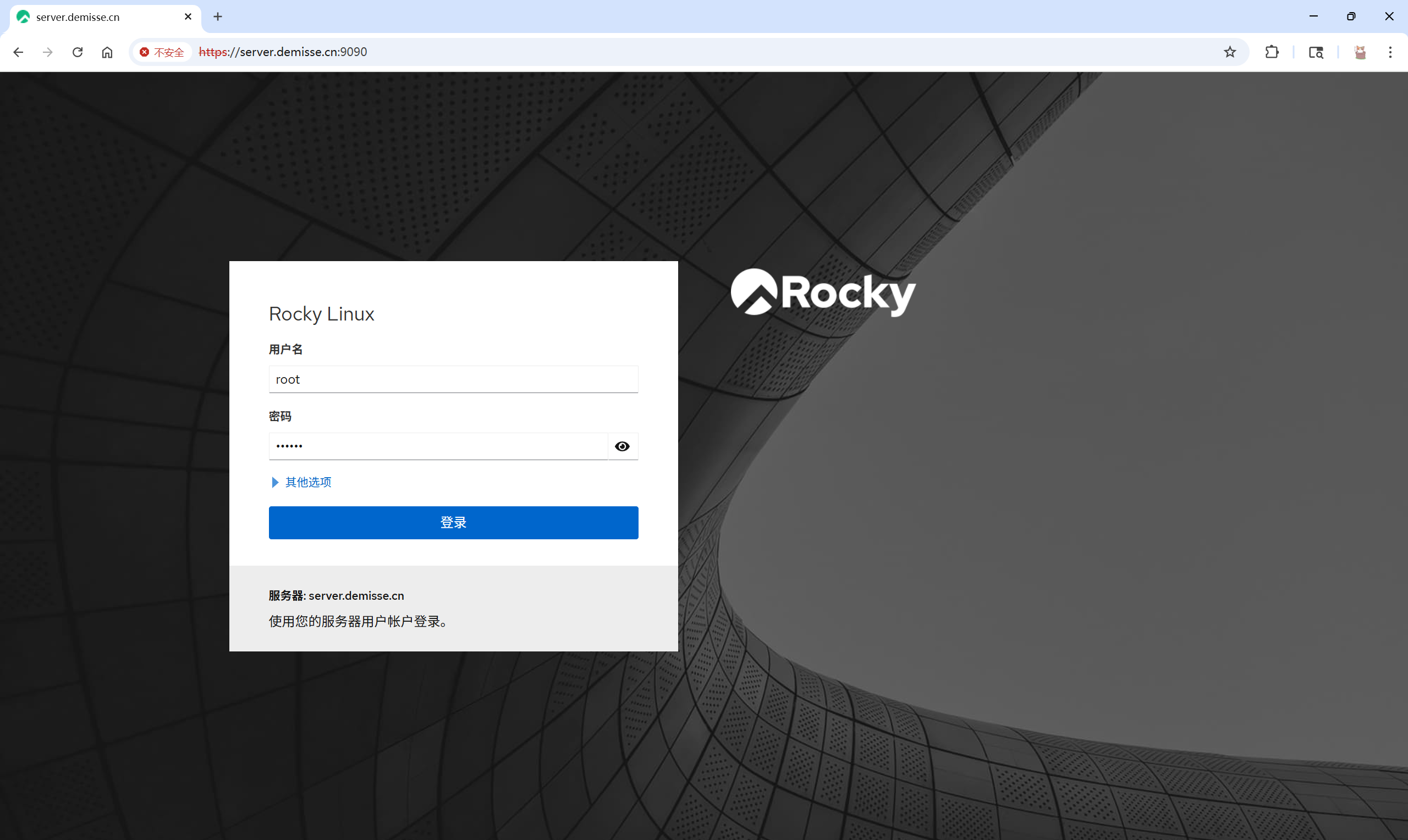Open the tab search side panel icon
1408x840 pixels.
pos(1316,52)
